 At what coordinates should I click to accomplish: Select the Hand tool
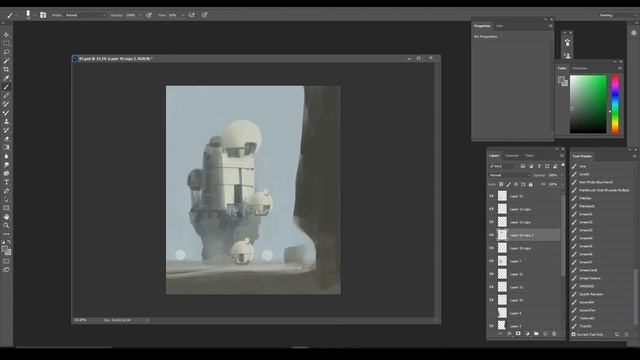tap(6, 217)
